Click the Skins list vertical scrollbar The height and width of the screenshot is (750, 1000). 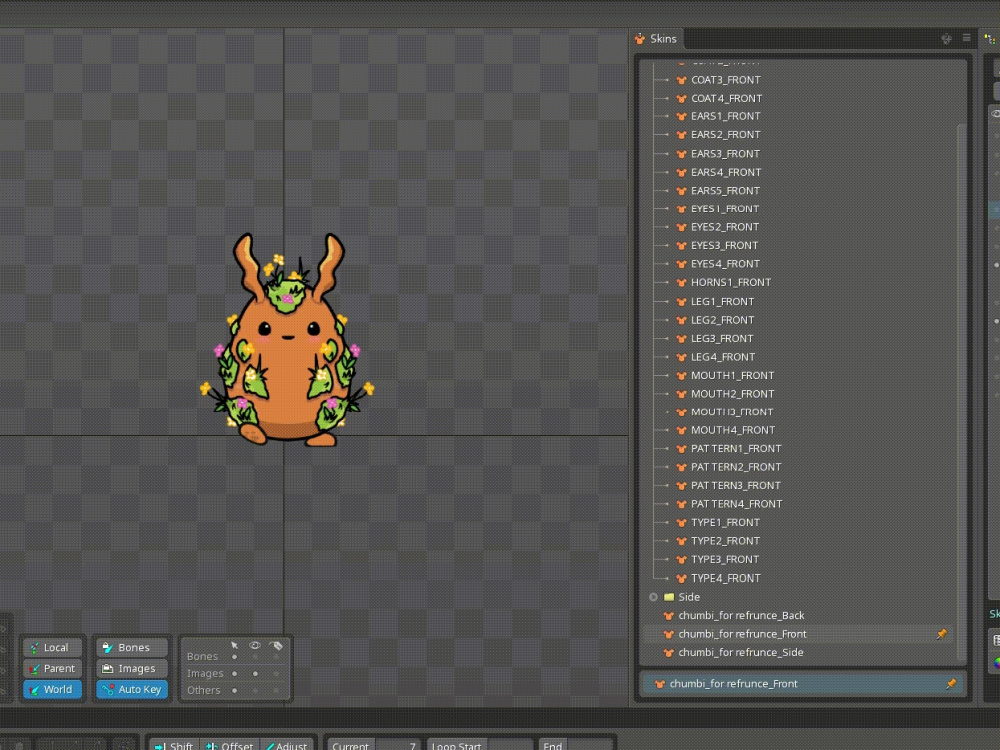tap(962, 392)
